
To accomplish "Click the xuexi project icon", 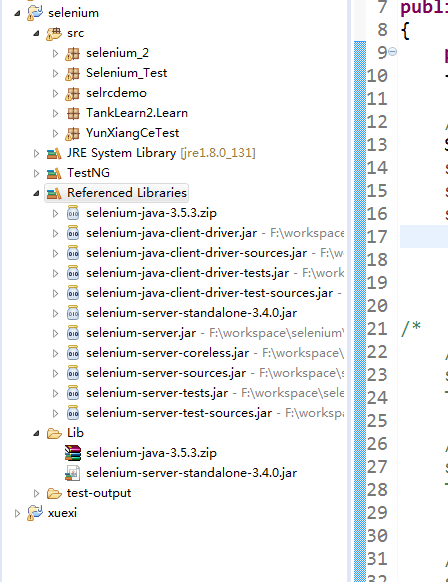I will click(35, 513).
